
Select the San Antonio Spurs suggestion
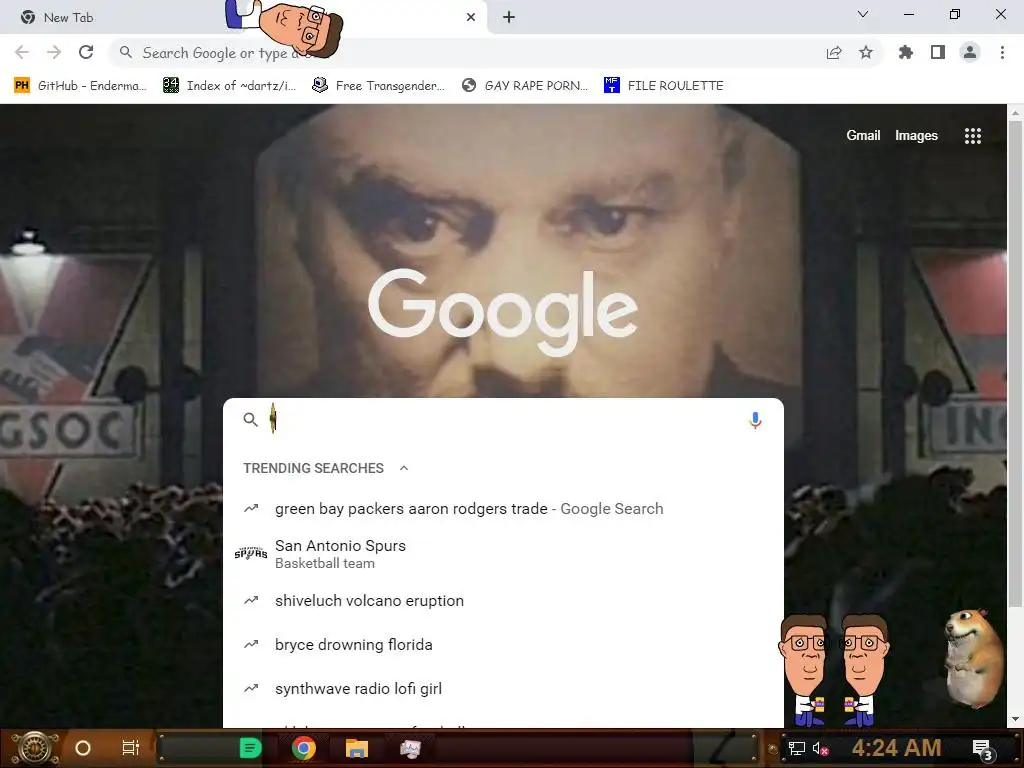coord(503,554)
